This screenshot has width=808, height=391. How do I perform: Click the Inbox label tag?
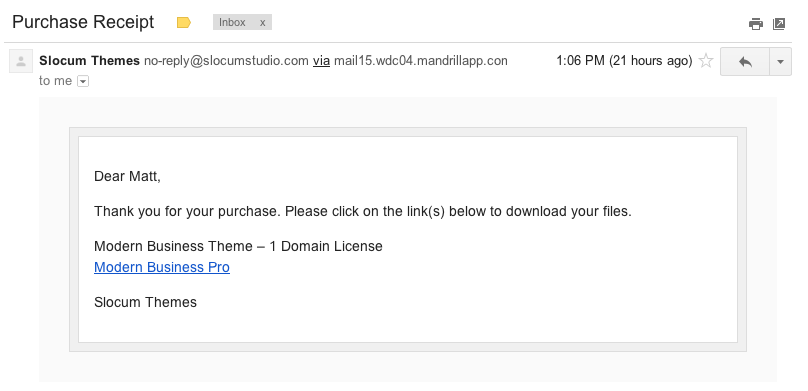tap(232, 22)
